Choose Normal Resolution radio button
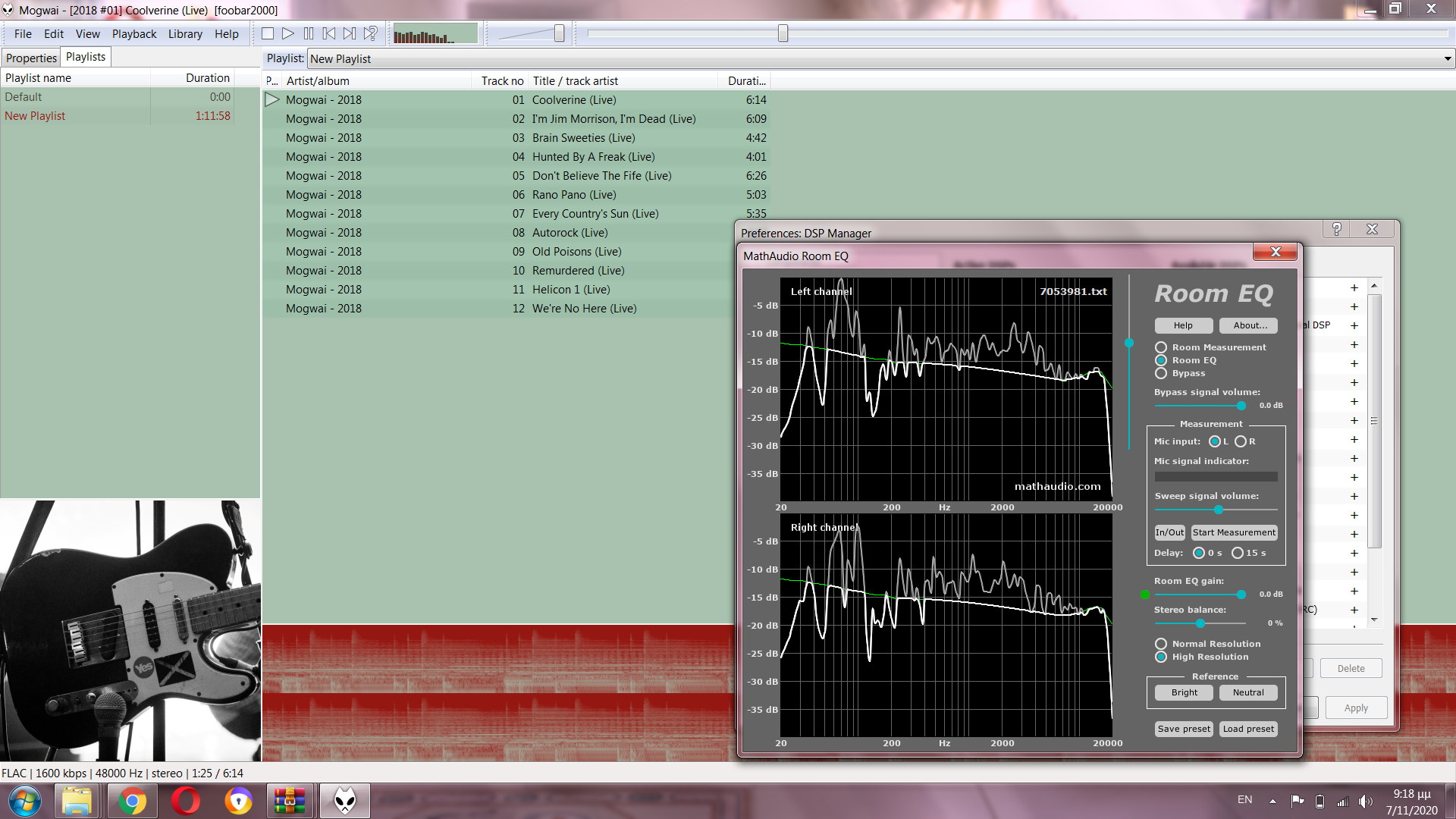1456x819 pixels. point(1161,644)
